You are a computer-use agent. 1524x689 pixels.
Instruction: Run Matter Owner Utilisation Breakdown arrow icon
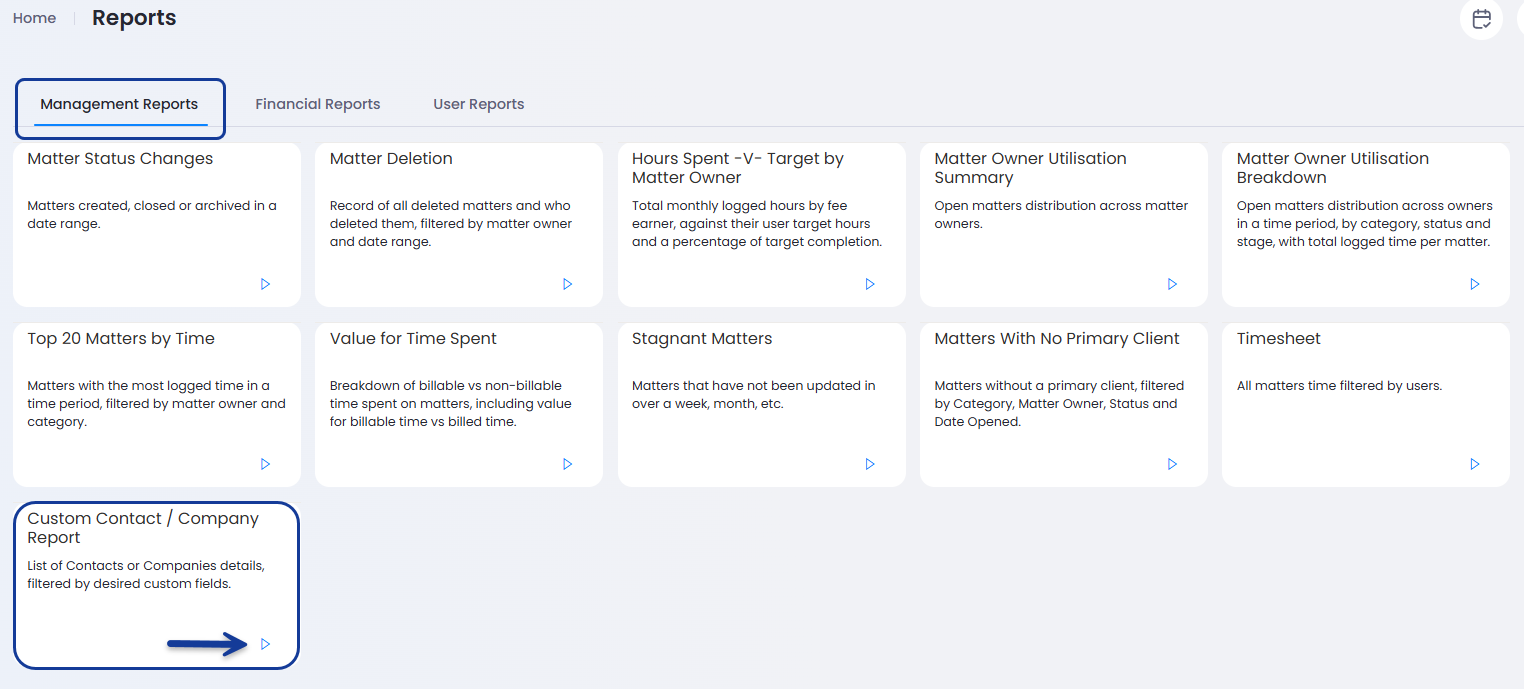coord(1474,284)
